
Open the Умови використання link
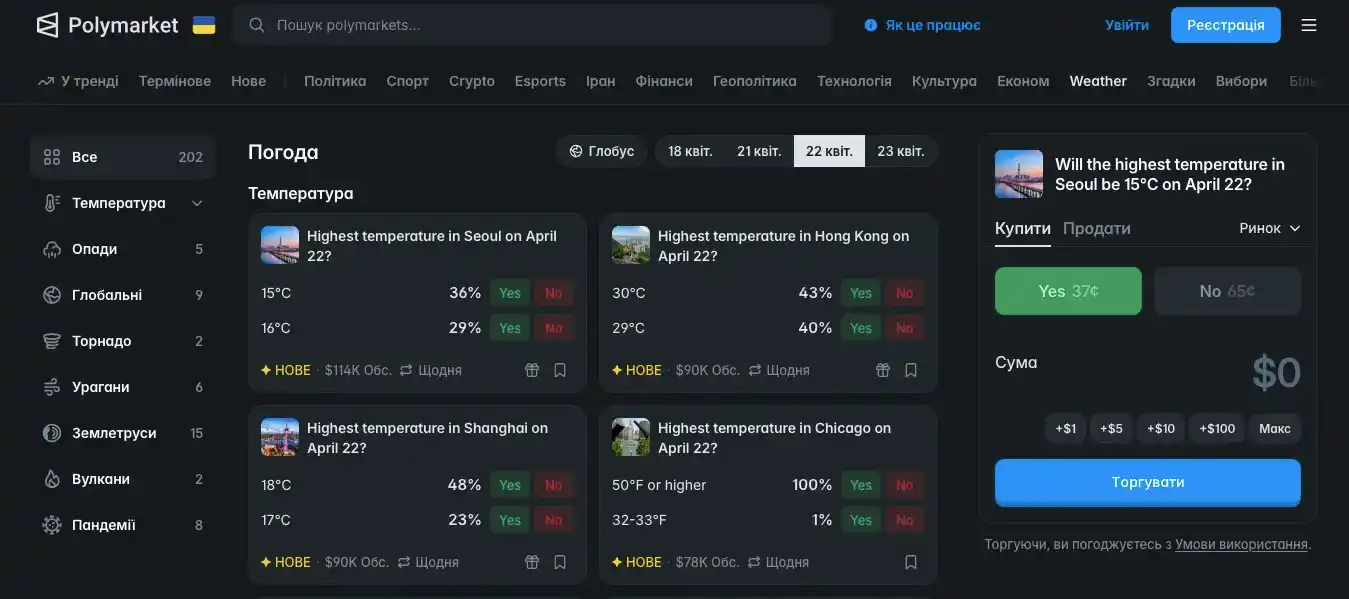click(1241, 544)
